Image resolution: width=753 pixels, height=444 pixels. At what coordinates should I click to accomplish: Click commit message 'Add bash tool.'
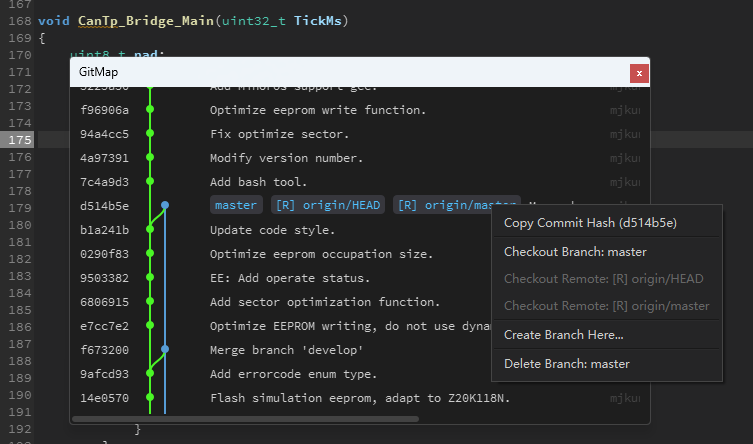coord(258,182)
